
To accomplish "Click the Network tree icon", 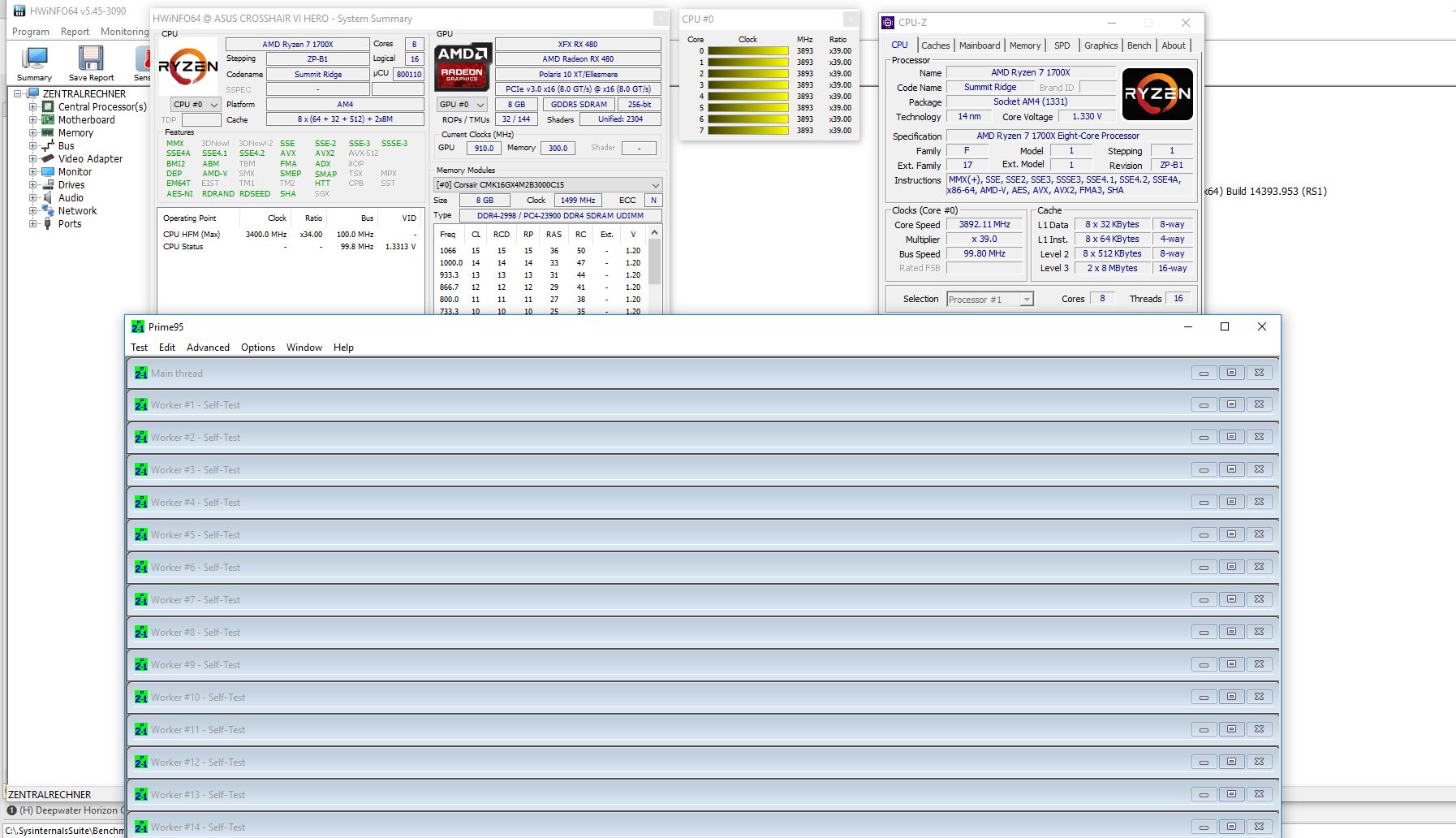I will (48, 210).
